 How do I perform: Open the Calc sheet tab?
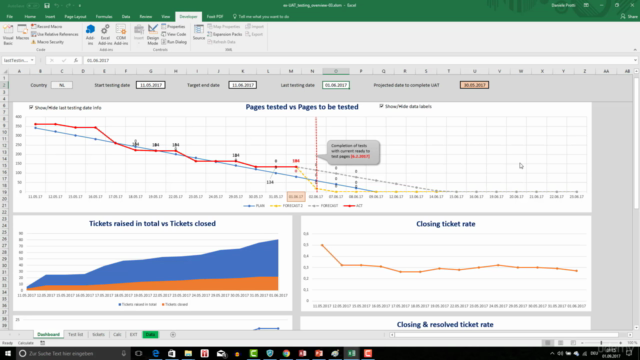point(117,335)
